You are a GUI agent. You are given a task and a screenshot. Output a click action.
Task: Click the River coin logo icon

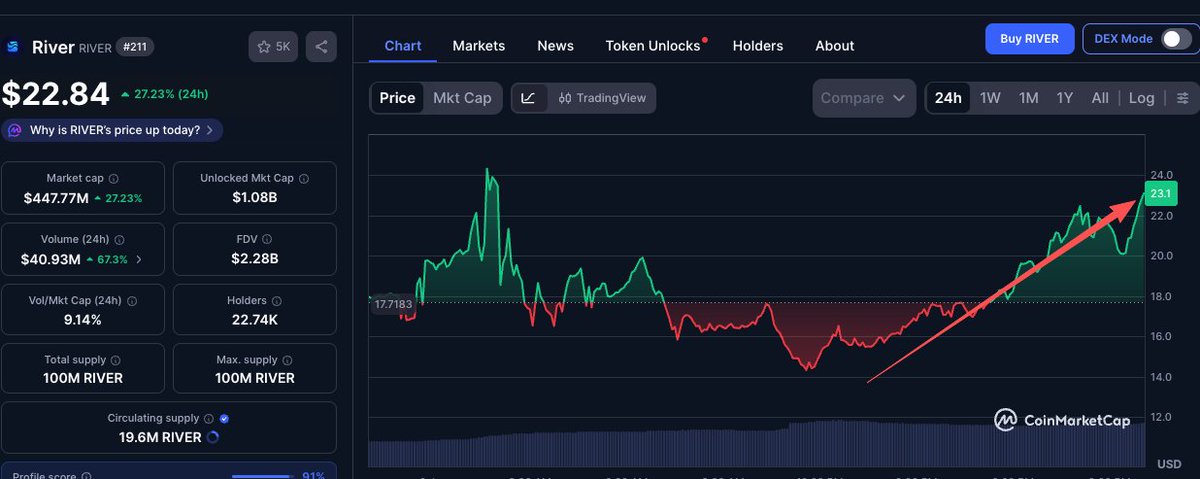[x=14, y=47]
